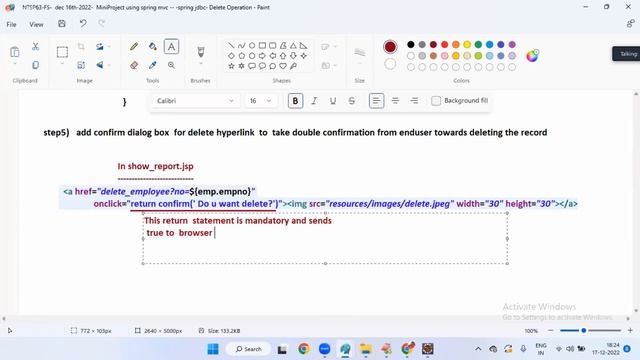Open the Edit colors wheel
The height and width of the screenshot is (360, 640).
tap(532, 56)
